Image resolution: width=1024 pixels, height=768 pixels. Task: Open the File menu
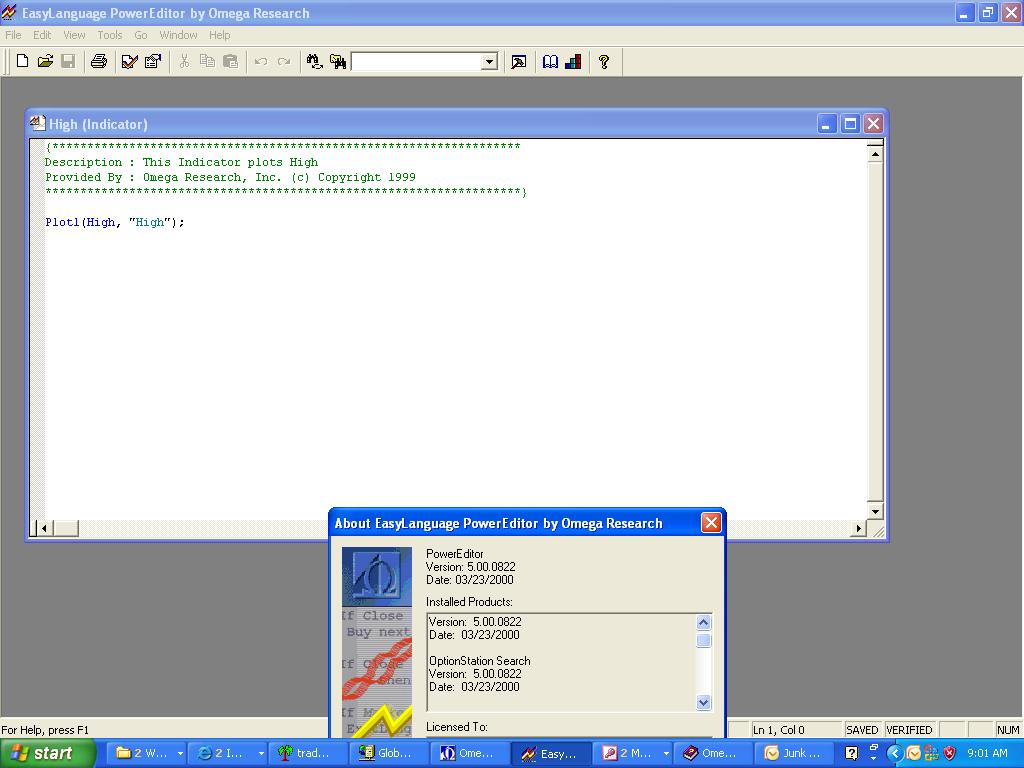point(13,35)
